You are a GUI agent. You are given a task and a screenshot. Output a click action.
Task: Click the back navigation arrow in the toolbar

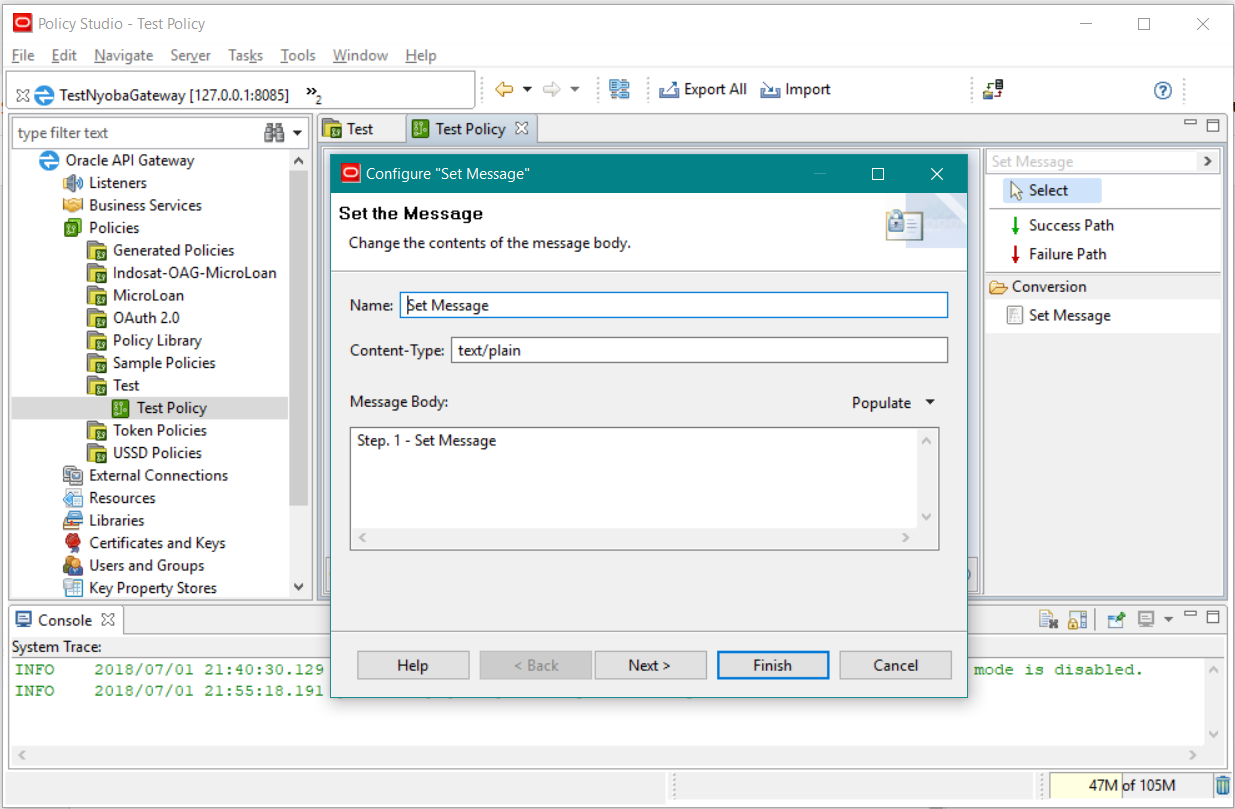(x=504, y=90)
